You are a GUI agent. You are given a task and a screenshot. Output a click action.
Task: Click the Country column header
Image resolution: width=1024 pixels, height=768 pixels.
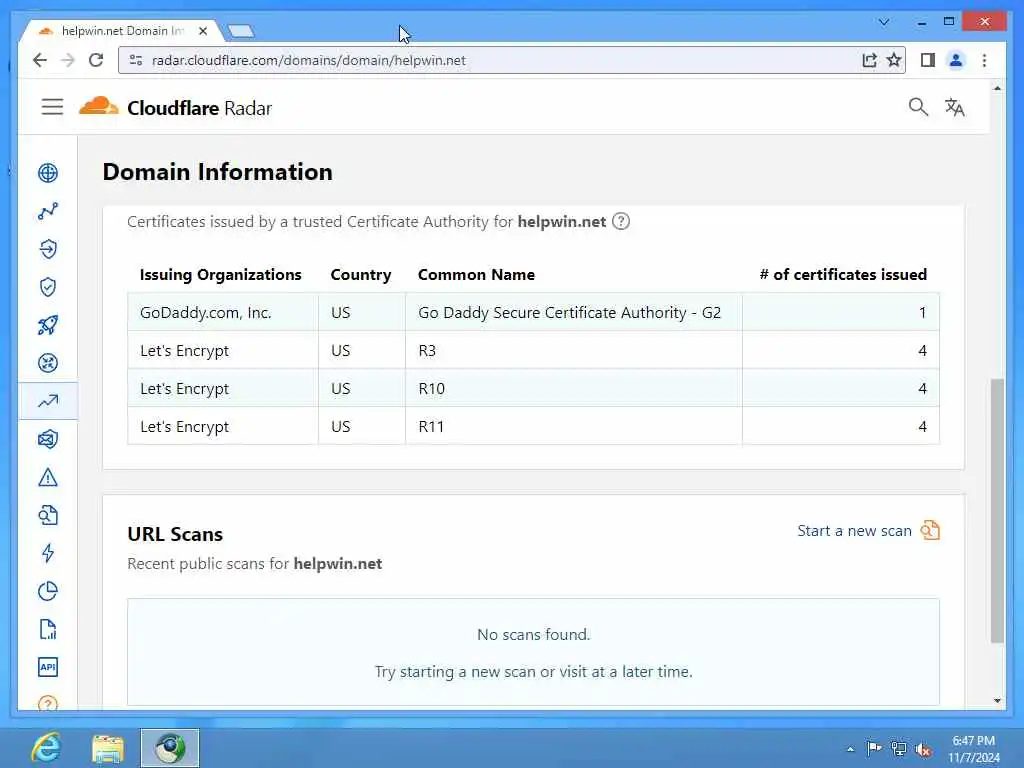pyautogui.click(x=360, y=274)
